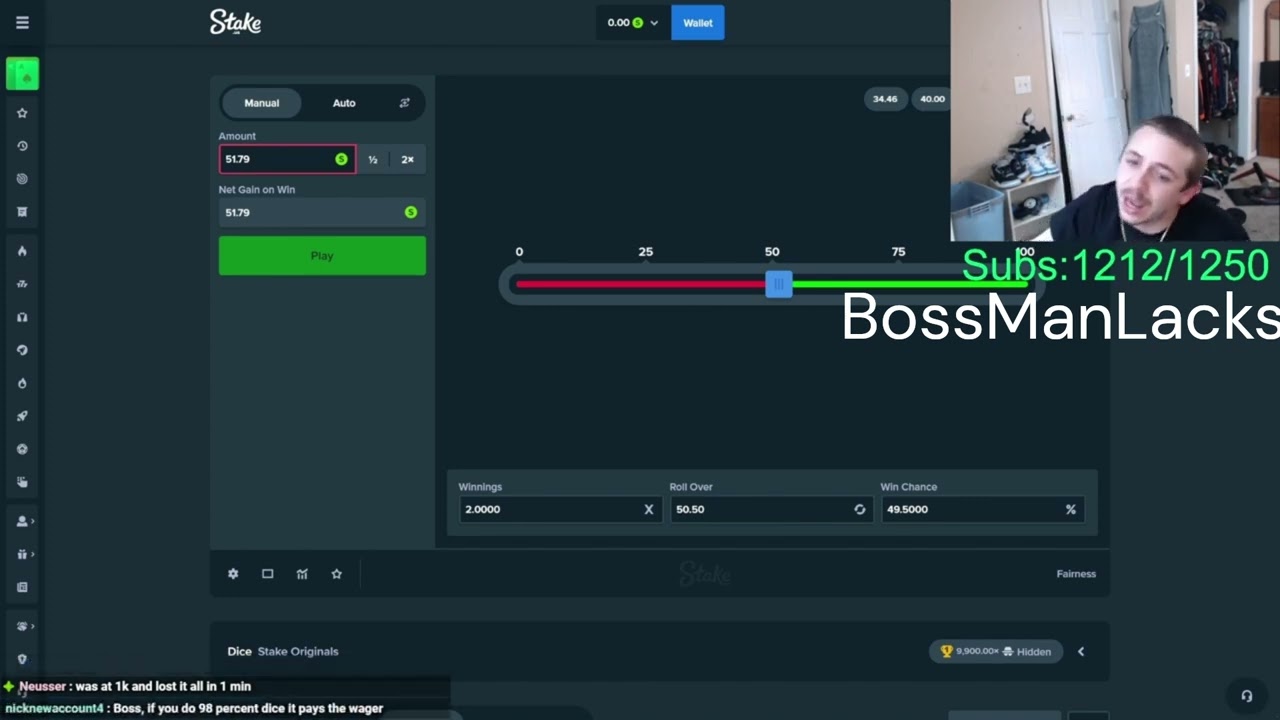Focus the Win Chance field
This screenshot has width=1280, height=720.
click(981, 509)
